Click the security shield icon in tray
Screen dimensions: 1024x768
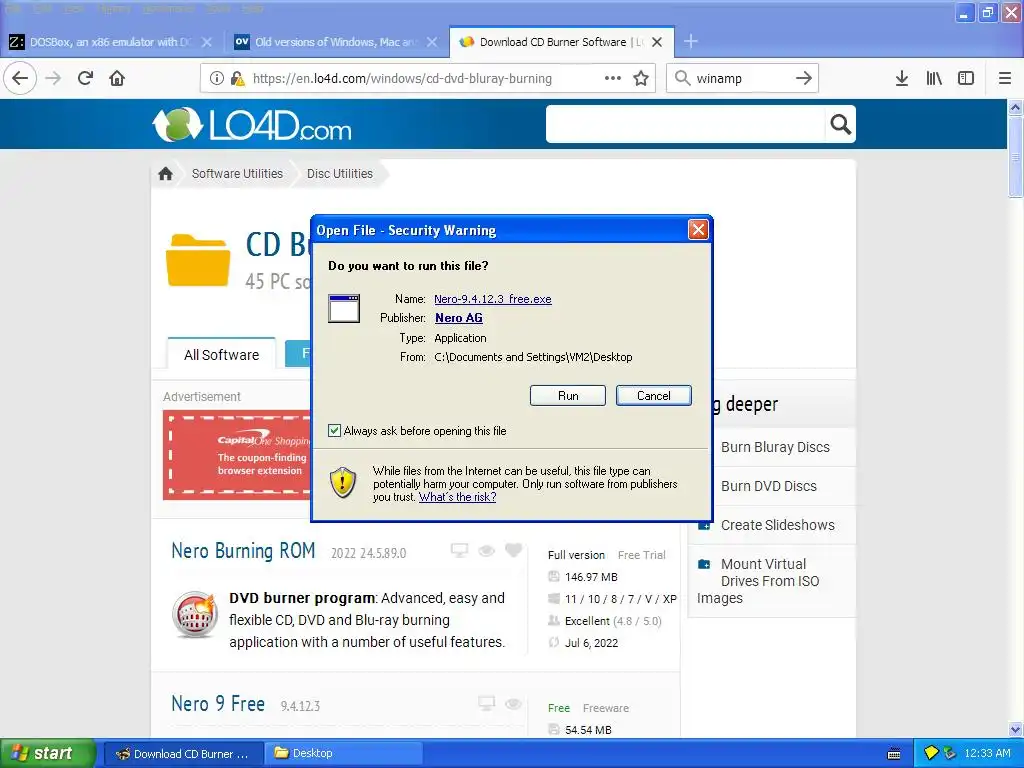click(931, 753)
